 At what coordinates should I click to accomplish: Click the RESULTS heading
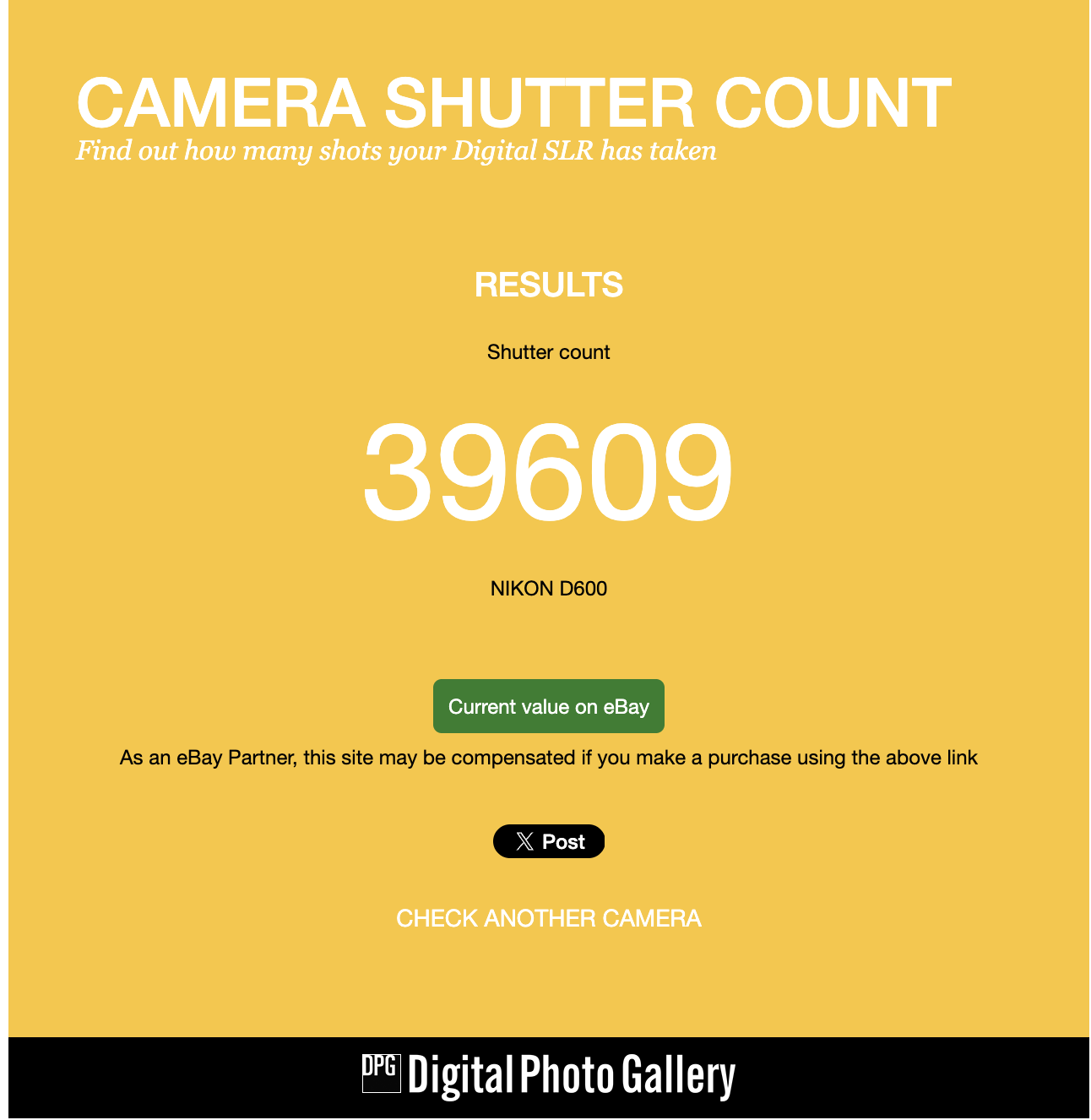click(x=549, y=285)
